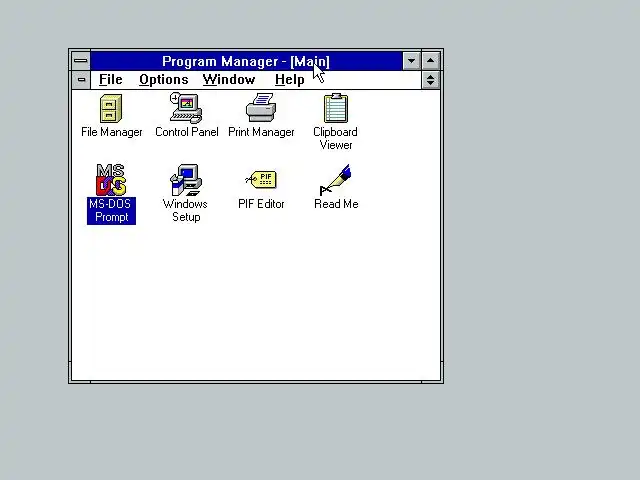This screenshot has width=640, height=480.
Task: Open the File menu
Action: click(x=111, y=80)
